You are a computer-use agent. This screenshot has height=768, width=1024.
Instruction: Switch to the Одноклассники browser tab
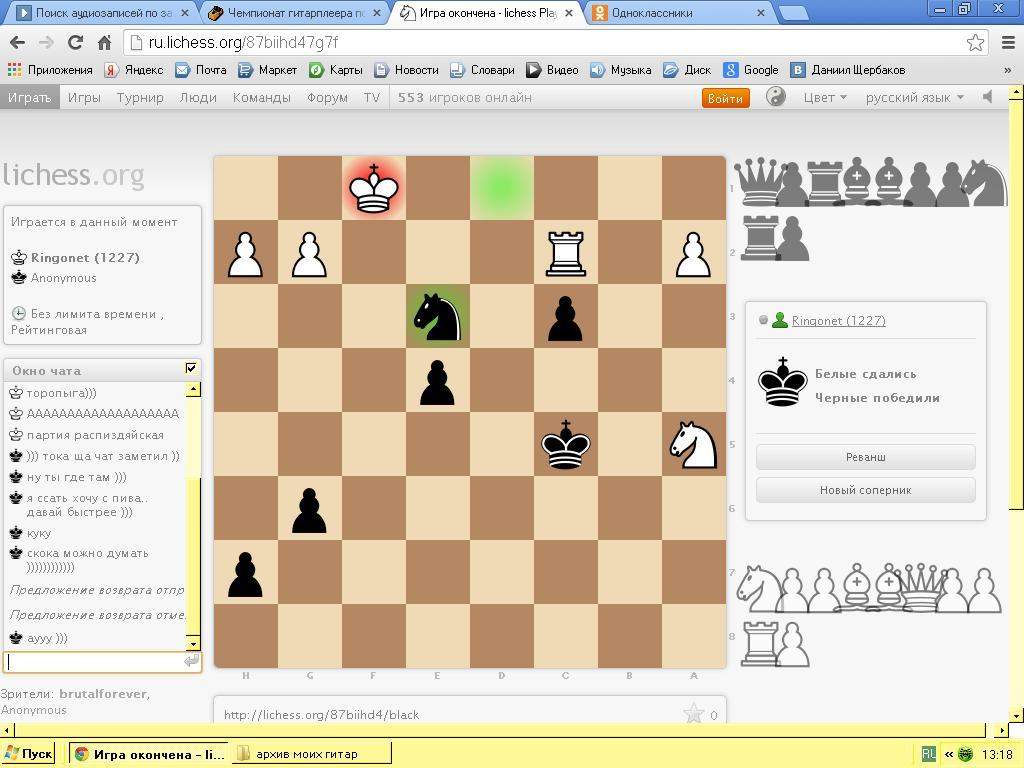(677, 13)
